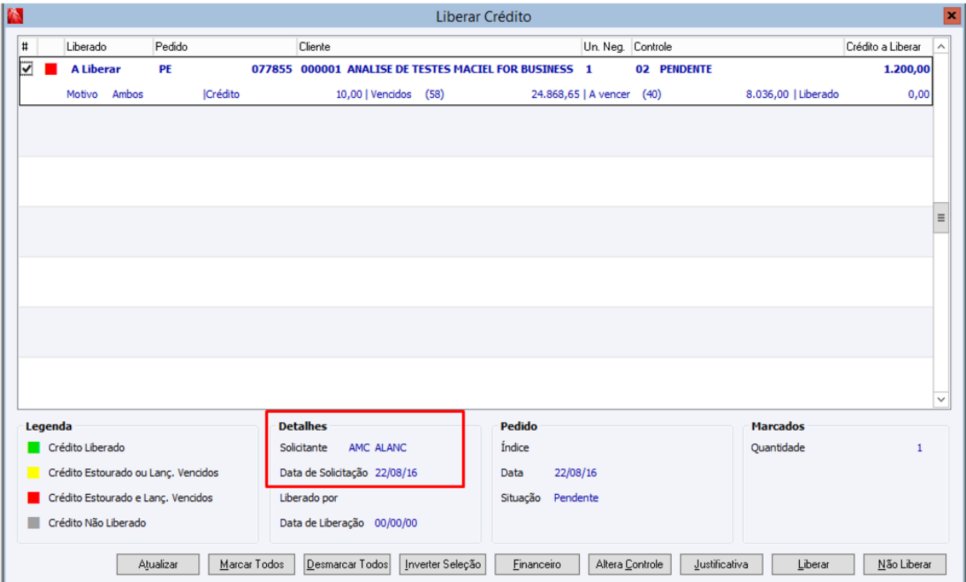
Task: Click the green Crédito Liberado legend square
Action: tap(34, 448)
